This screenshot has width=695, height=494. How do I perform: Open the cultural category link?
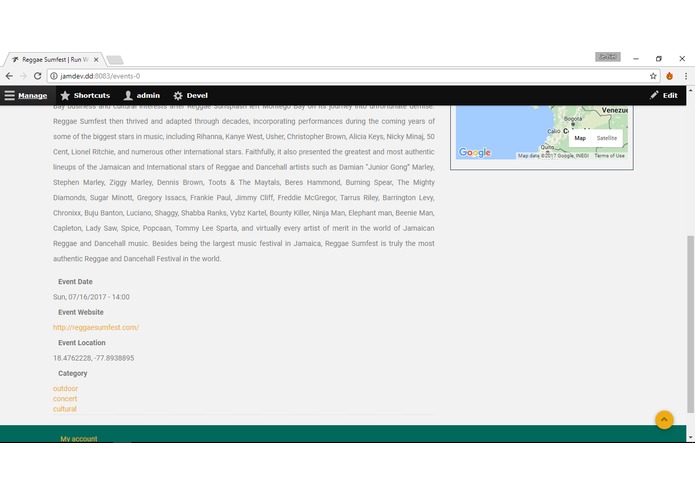64,409
